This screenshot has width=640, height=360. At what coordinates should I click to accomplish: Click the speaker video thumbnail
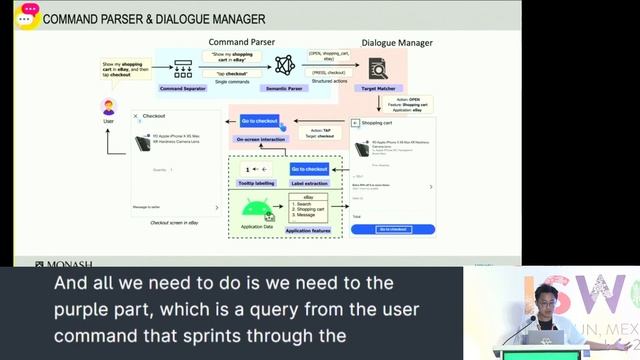(551, 313)
